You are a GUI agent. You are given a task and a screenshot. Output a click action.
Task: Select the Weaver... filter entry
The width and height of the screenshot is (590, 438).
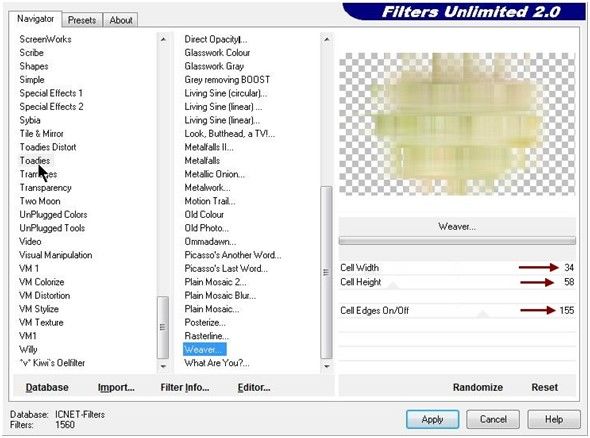pos(205,350)
